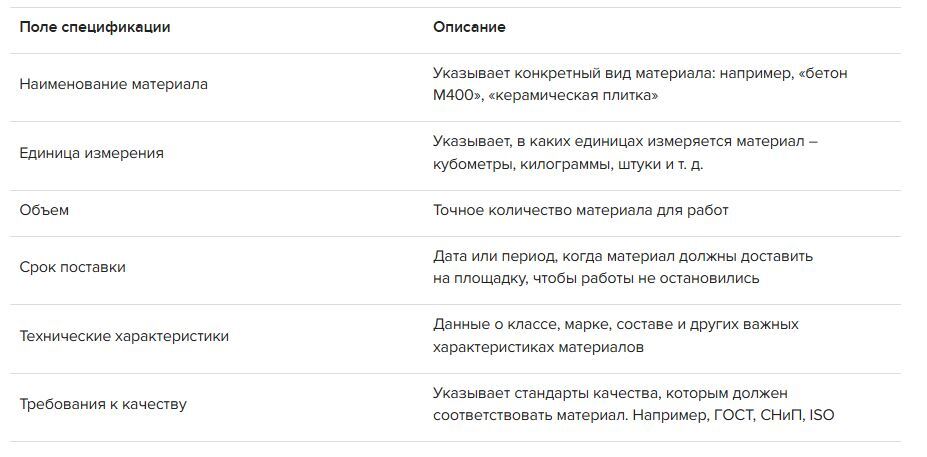The width and height of the screenshot is (927, 457).
Task: Click the description mentioning 'бетон М400'
Action: coord(640,85)
